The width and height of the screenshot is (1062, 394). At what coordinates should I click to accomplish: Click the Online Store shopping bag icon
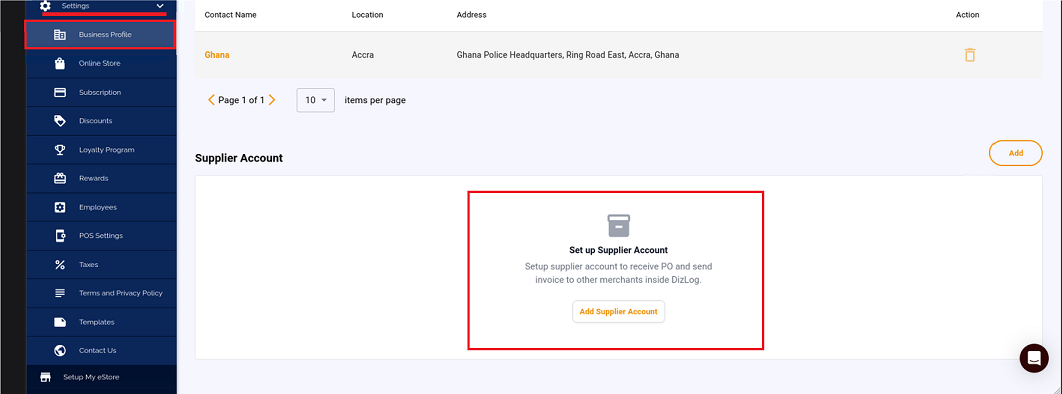pos(60,64)
